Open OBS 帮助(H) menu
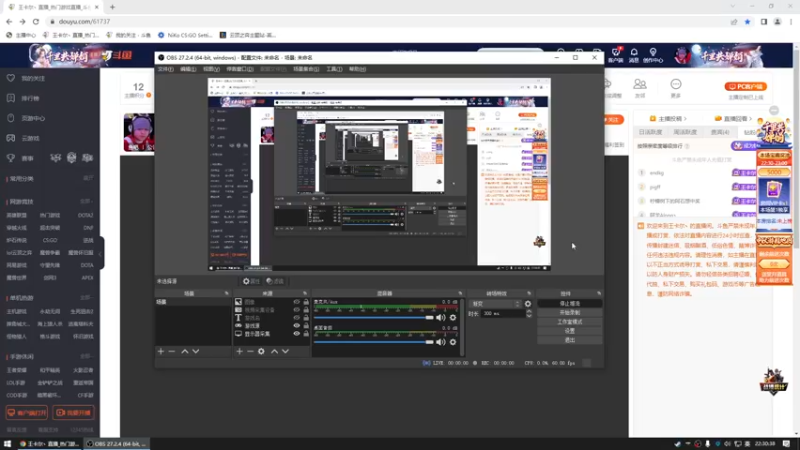 pos(357,69)
